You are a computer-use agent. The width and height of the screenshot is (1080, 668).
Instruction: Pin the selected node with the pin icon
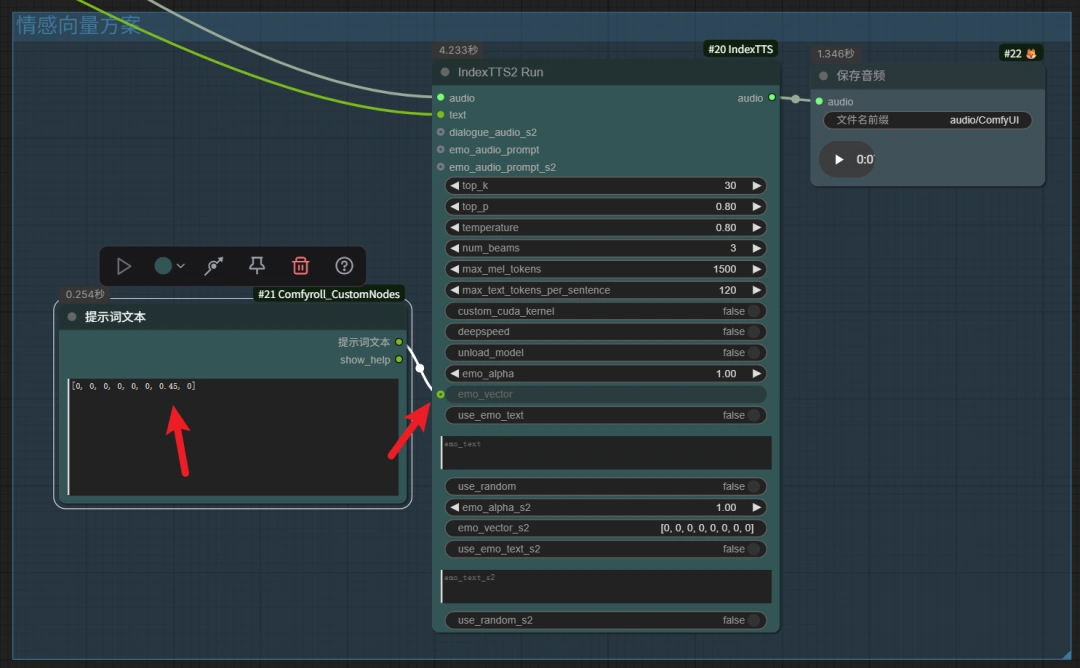[257, 266]
